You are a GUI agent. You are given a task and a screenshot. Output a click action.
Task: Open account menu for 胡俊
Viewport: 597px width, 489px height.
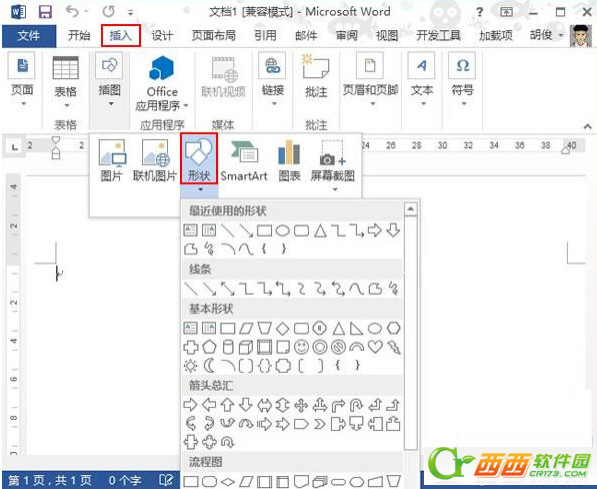point(546,35)
